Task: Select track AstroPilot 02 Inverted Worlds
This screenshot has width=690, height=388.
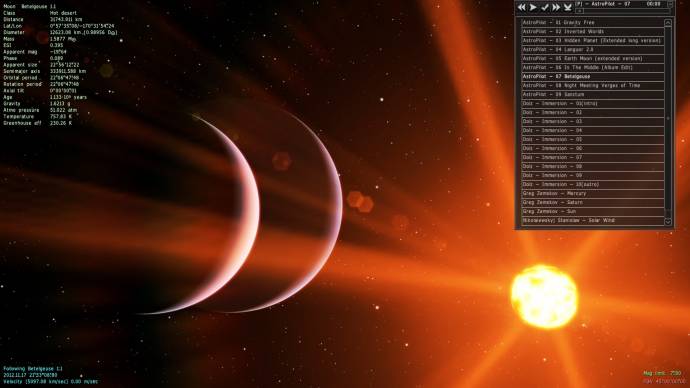Action: click(592, 32)
